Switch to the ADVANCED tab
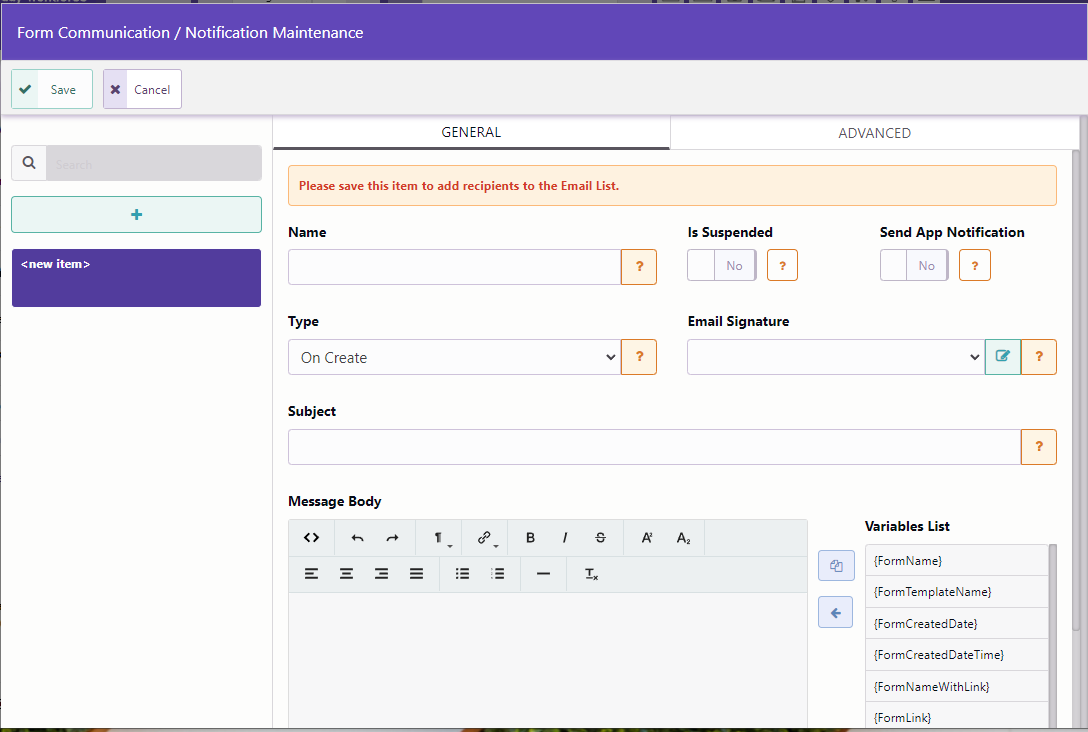Screen dimensions: 1088x732 click(x=874, y=133)
